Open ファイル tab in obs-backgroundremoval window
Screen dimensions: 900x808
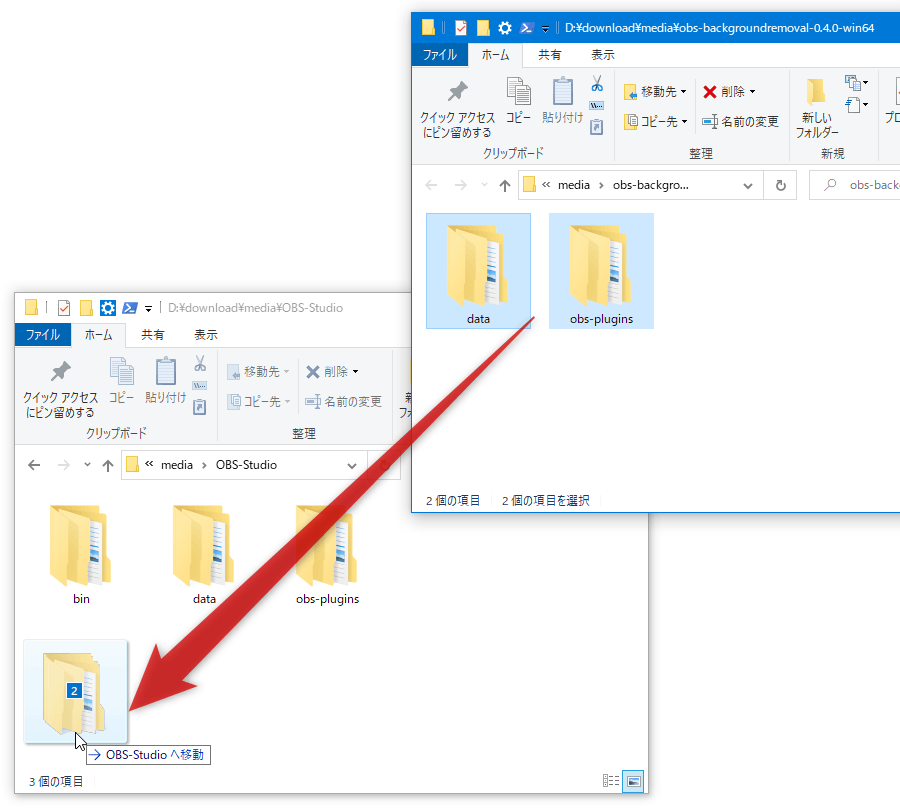[x=440, y=55]
